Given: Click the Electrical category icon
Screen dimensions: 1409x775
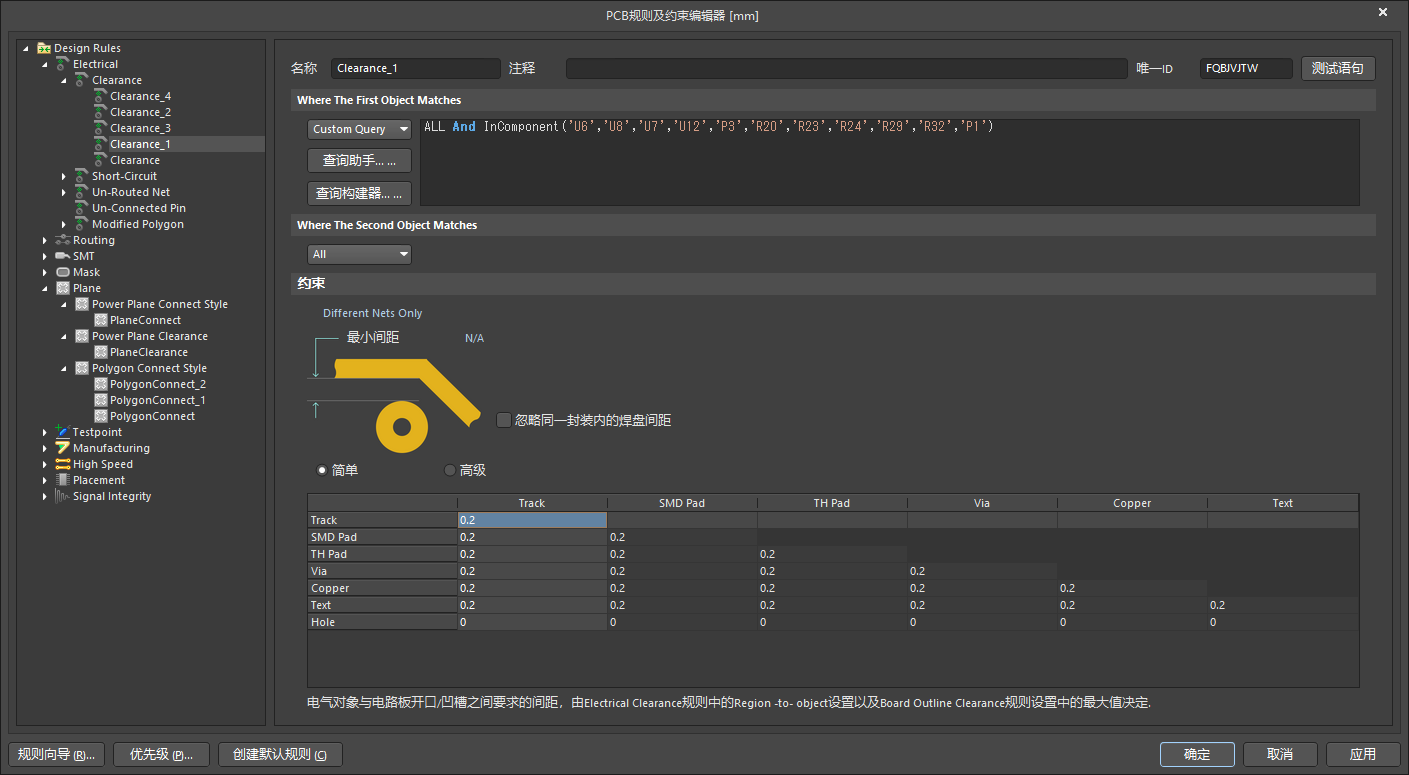Looking at the screenshot, I should click(63, 64).
